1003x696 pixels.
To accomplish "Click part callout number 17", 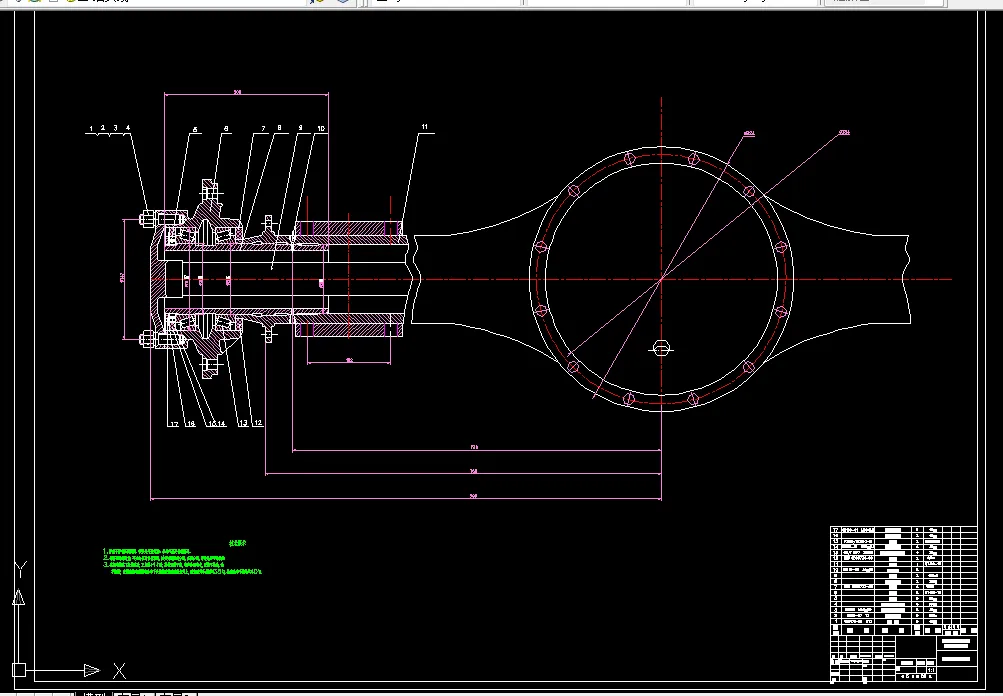I will [174, 423].
